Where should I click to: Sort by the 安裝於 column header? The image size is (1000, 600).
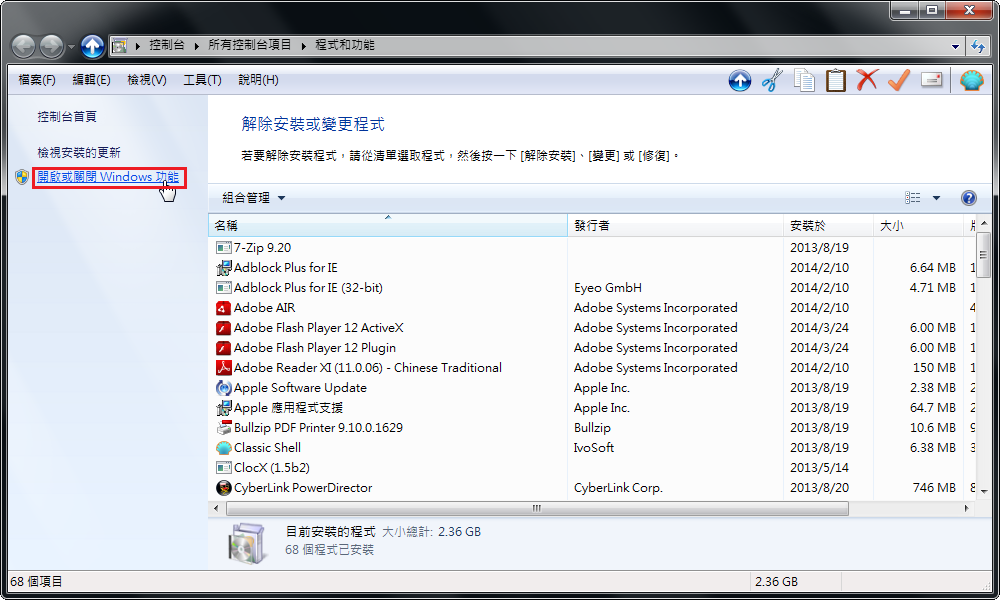pyautogui.click(x=828, y=225)
